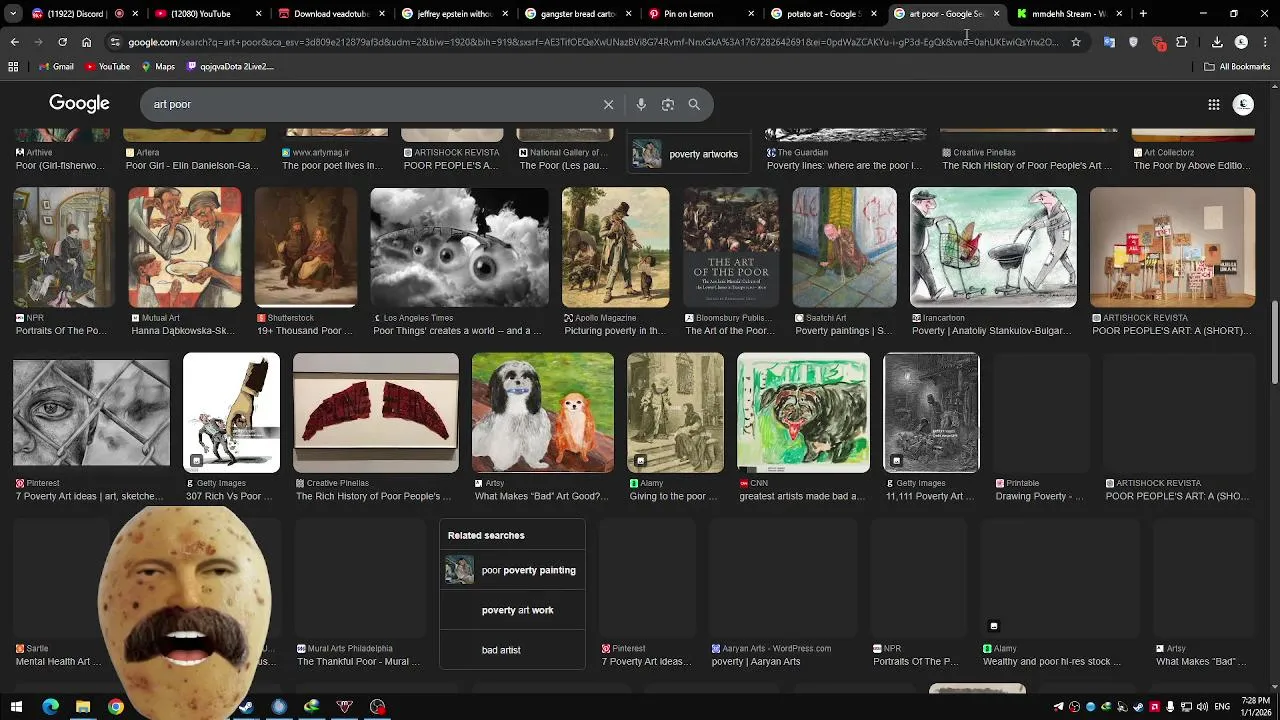Open 'Giving to the poor' Alamy result
Viewport: 1280px width, 720px height.
[x=673, y=496]
